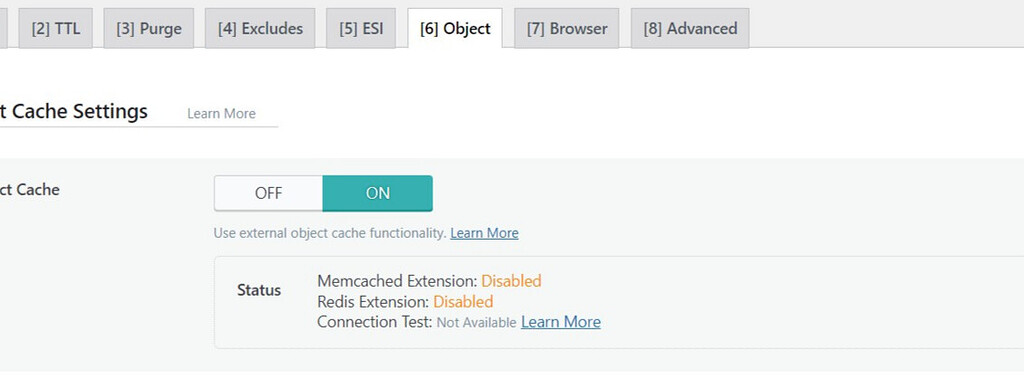This screenshot has height=379, width=1024.
Task: Click the external object cache description text
Action: pos(330,233)
